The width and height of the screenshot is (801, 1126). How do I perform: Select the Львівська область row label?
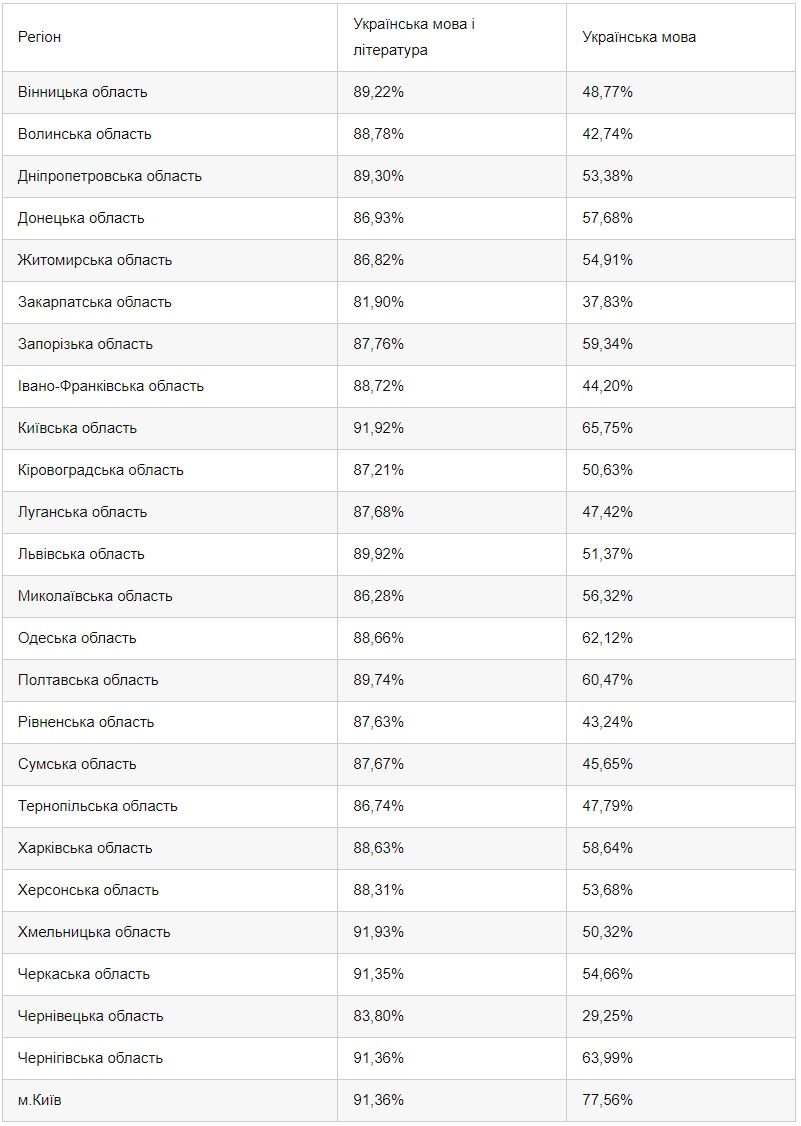81,554
